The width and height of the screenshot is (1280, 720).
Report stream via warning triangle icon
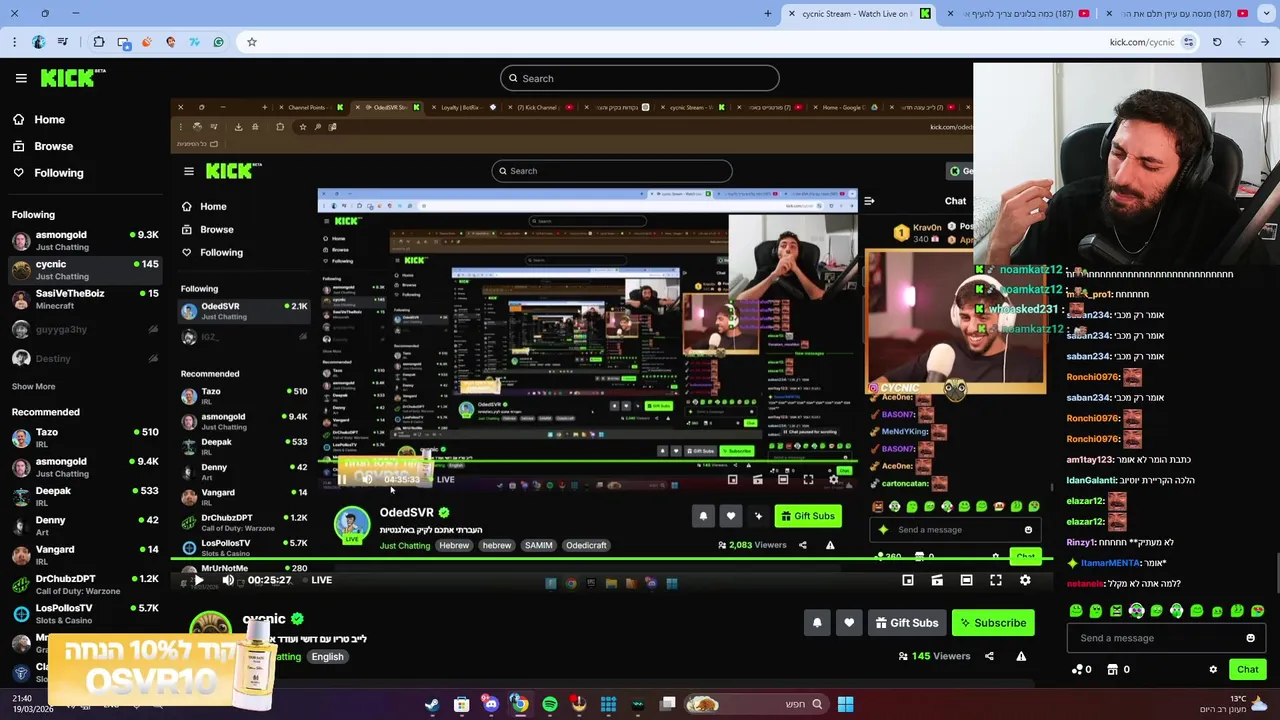[1021, 656]
